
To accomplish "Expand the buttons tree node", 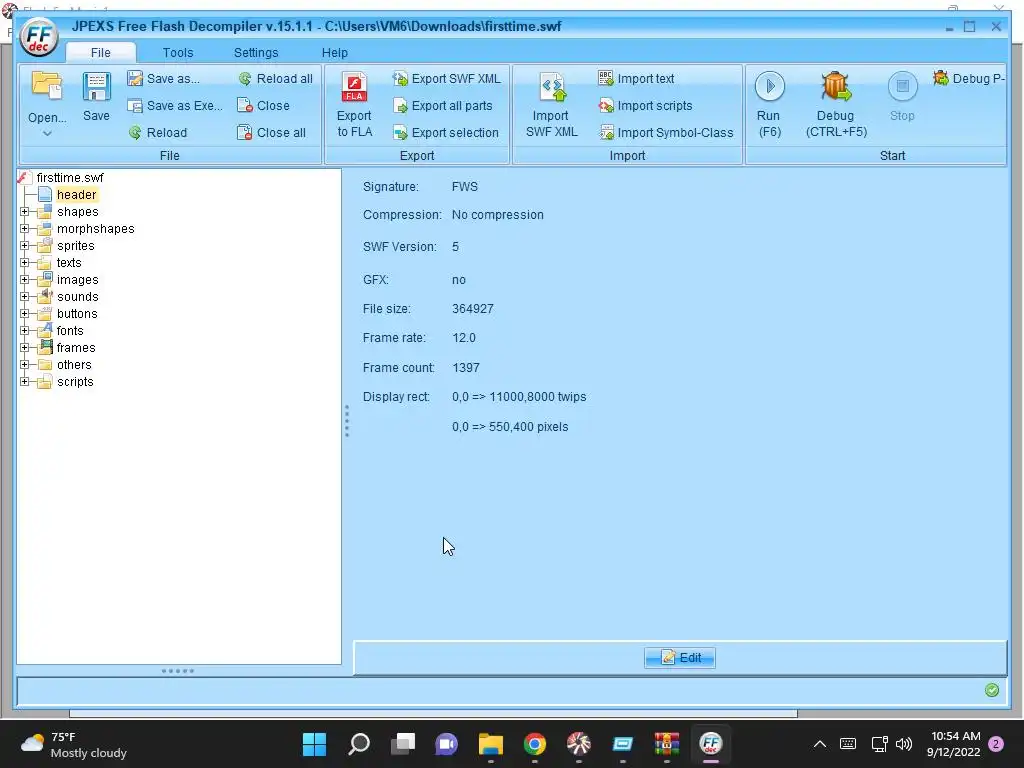I will click(25, 313).
